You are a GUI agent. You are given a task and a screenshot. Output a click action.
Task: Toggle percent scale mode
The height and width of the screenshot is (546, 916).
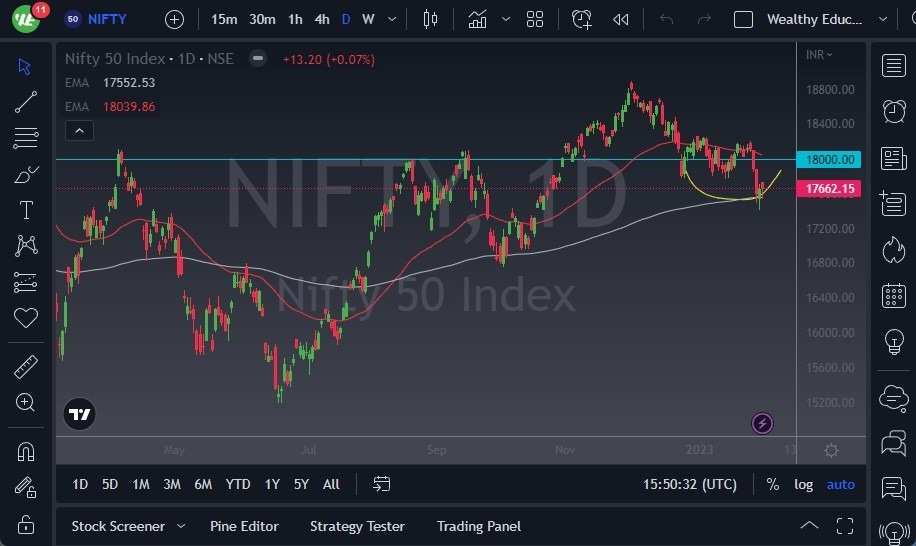772,484
